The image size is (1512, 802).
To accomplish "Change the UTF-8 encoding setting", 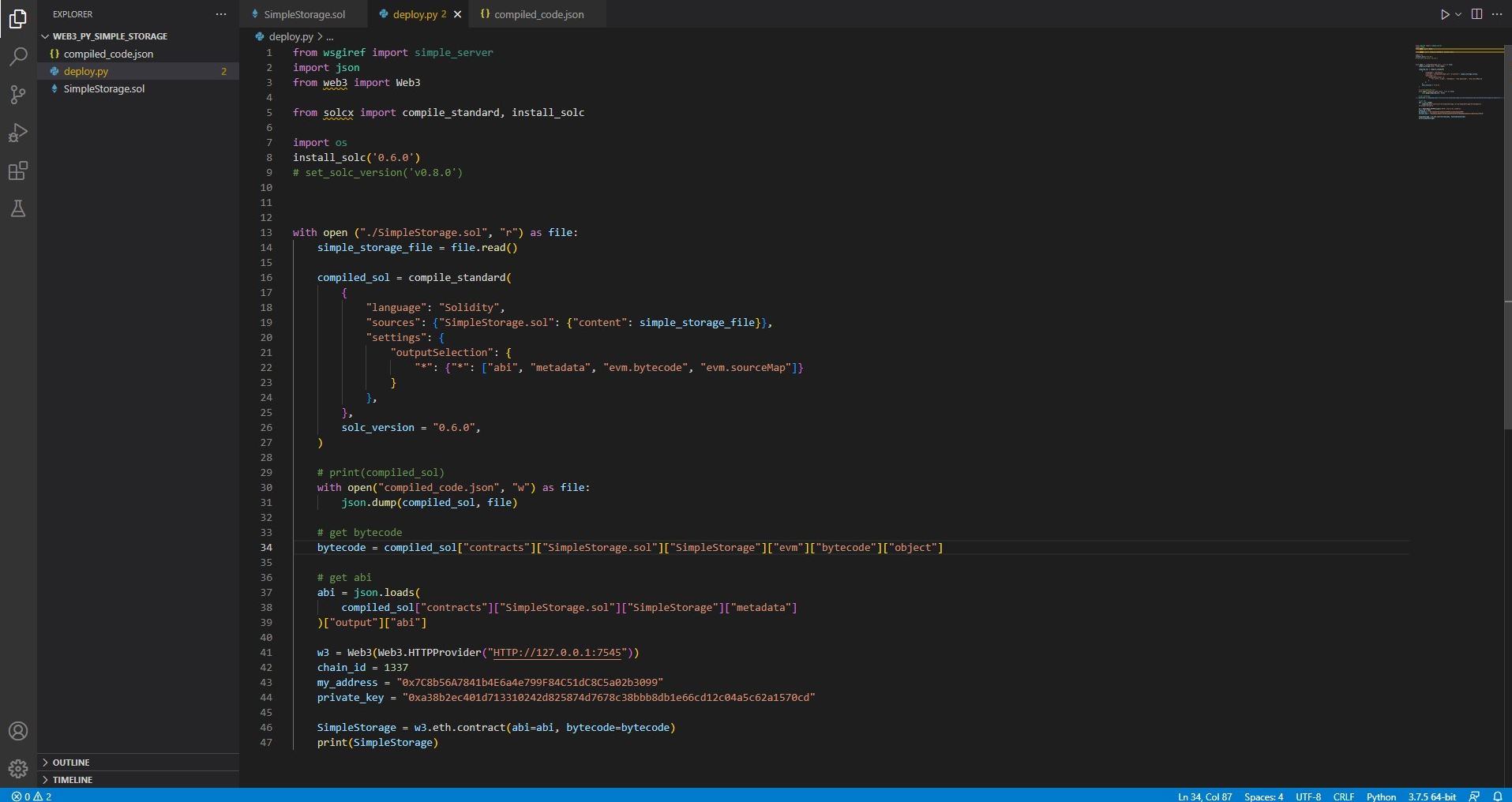I will coord(1308,796).
